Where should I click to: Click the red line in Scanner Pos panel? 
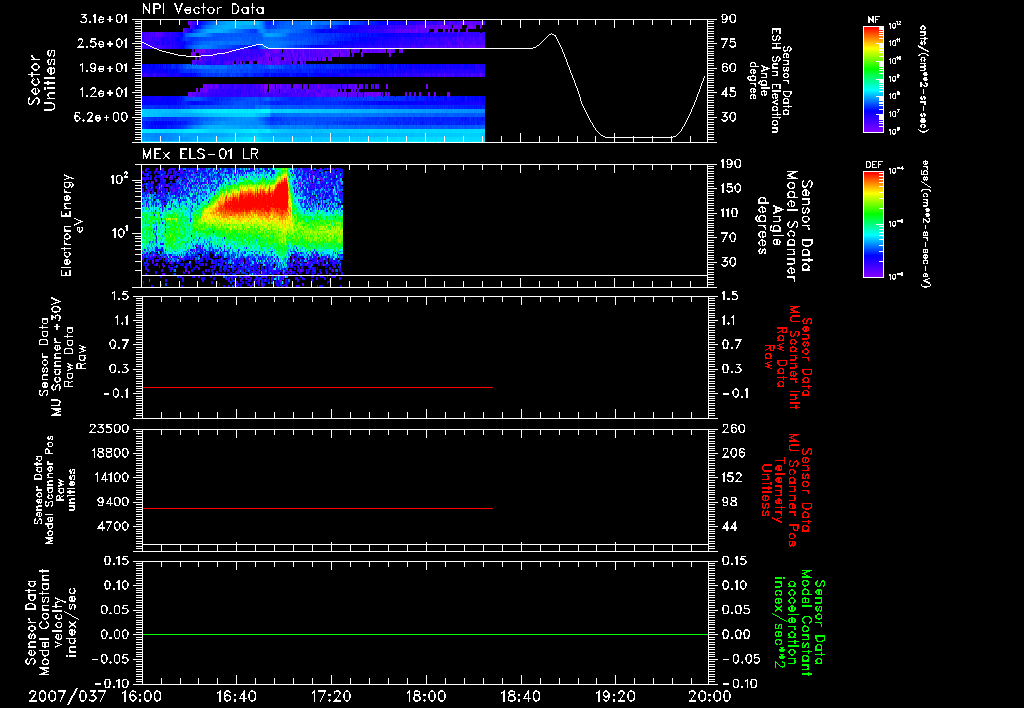click(x=317, y=508)
